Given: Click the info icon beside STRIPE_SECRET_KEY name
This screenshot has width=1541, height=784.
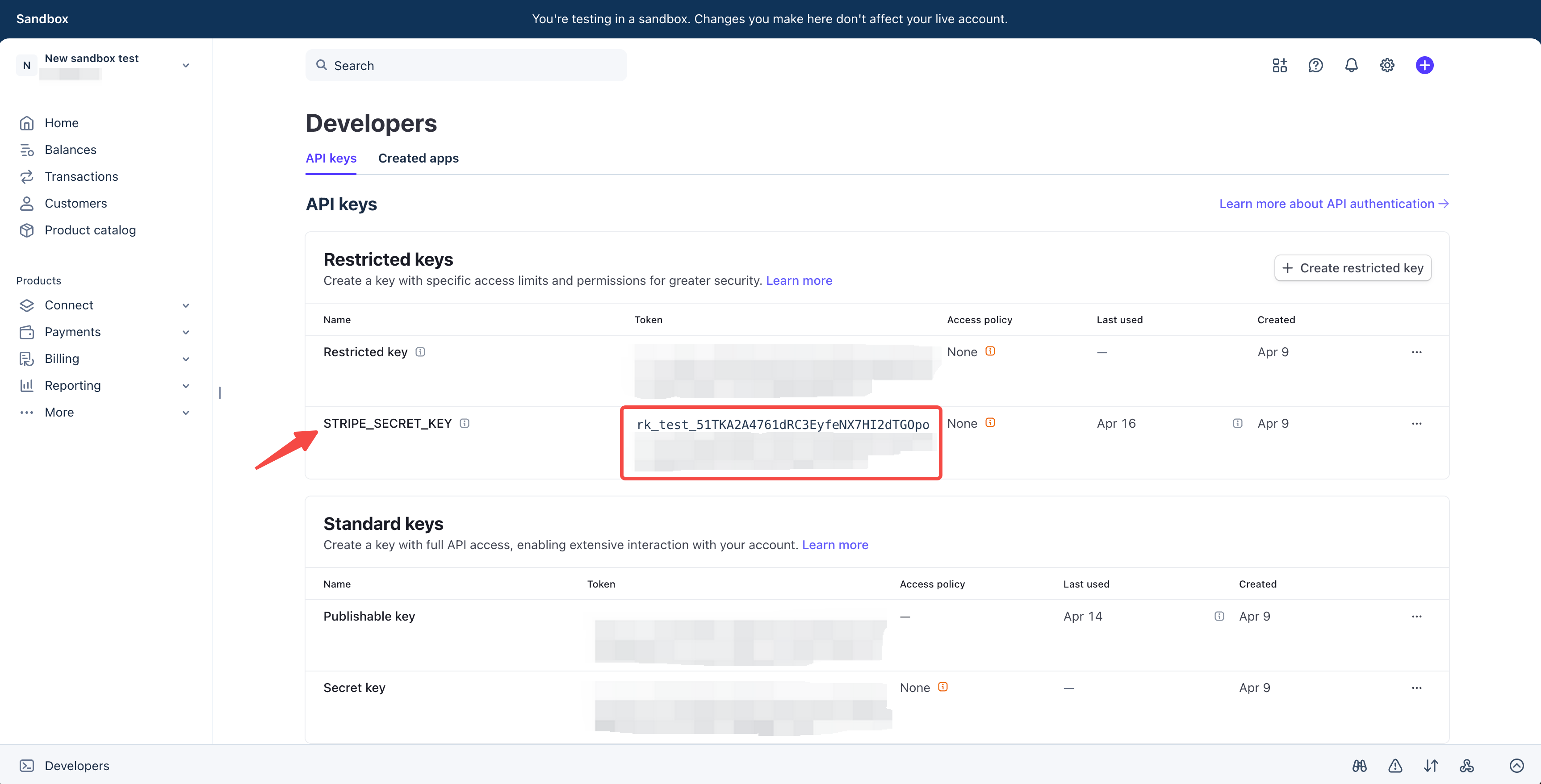Looking at the screenshot, I should 465,423.
